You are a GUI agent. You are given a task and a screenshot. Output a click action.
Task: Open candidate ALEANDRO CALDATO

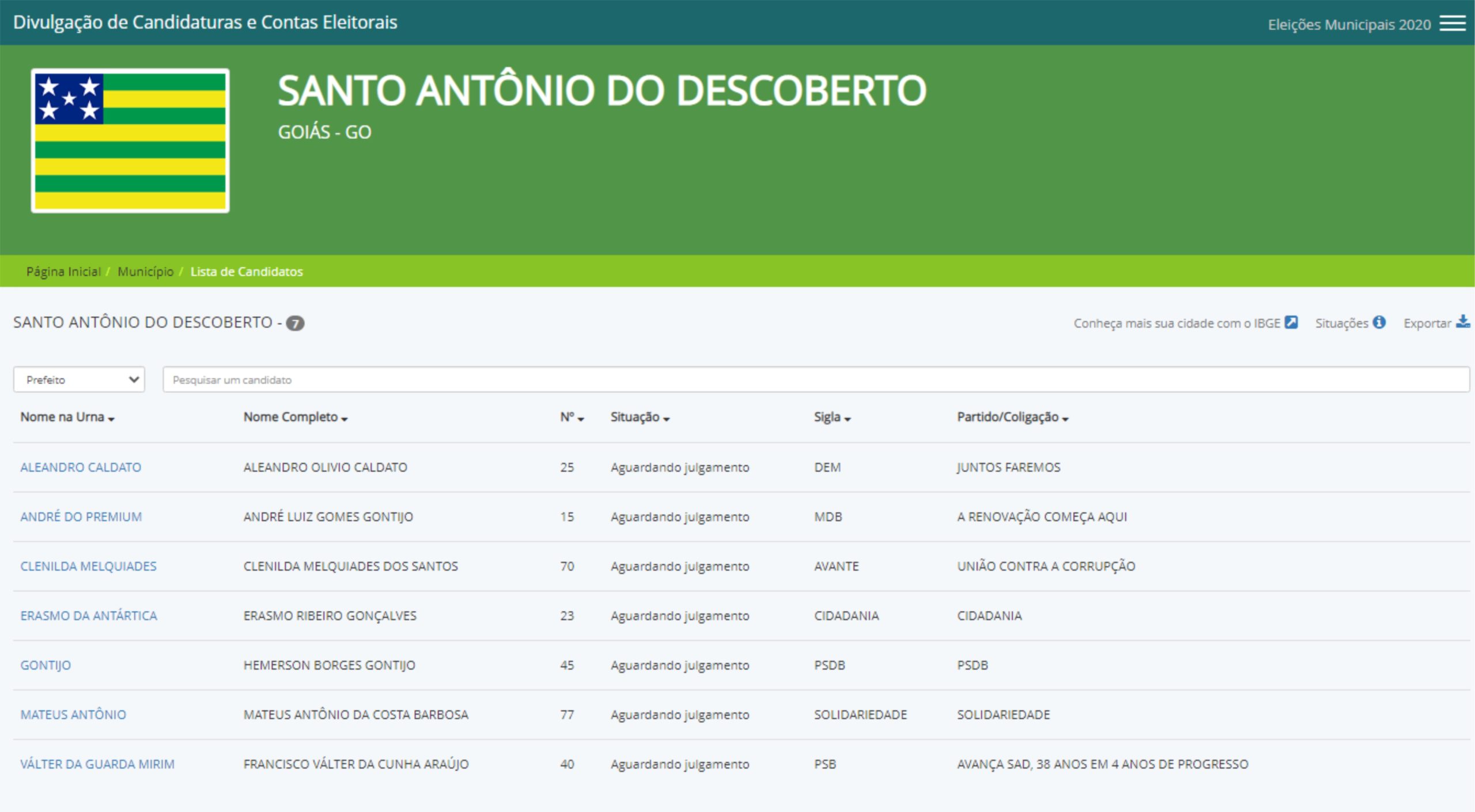click(x=81, y=467)
